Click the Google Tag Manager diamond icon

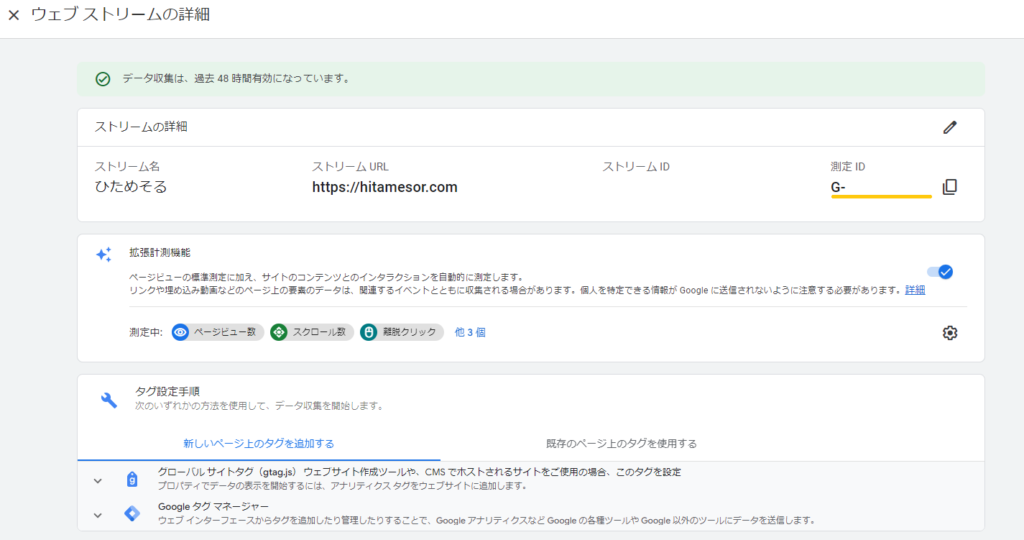[132, 514]
